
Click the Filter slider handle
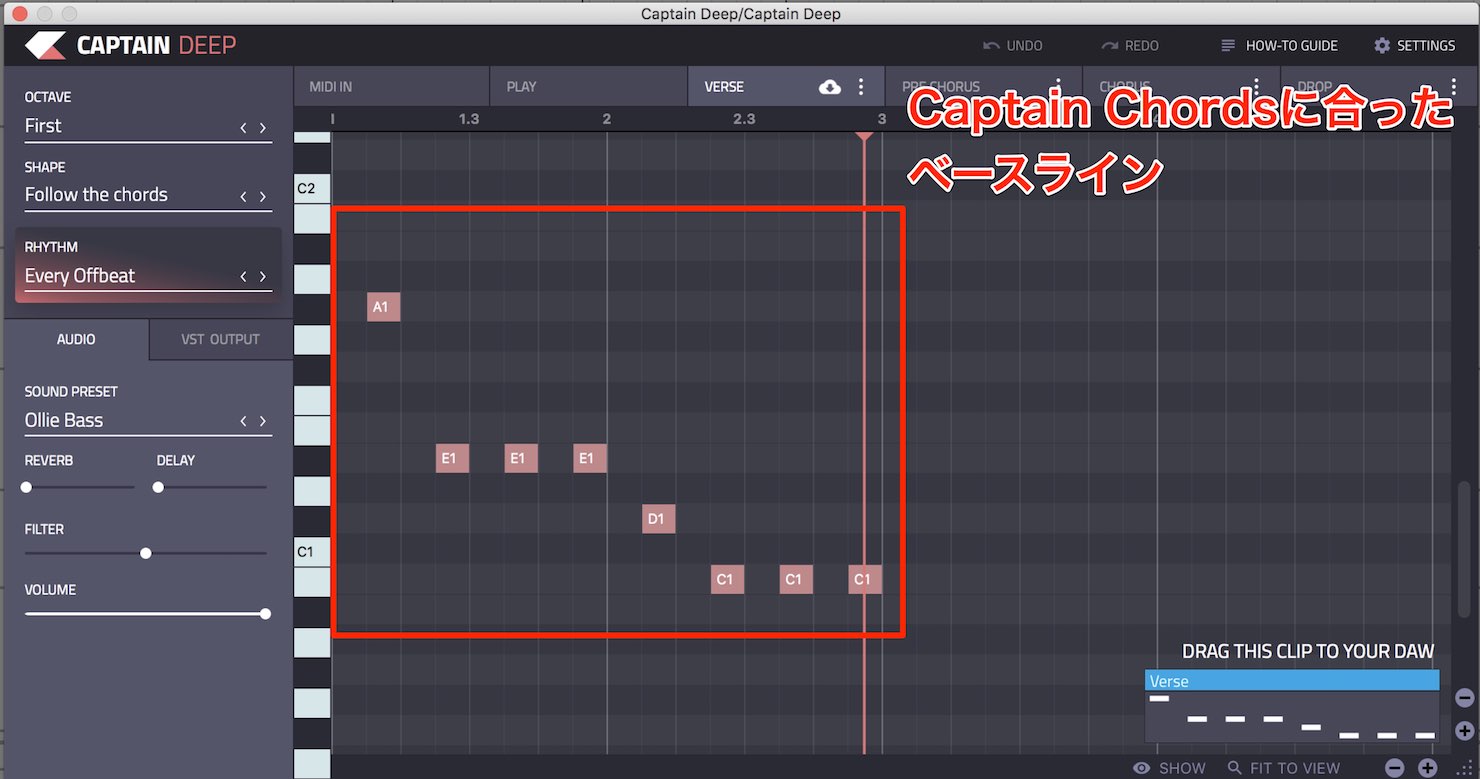(x=146, y=553)
